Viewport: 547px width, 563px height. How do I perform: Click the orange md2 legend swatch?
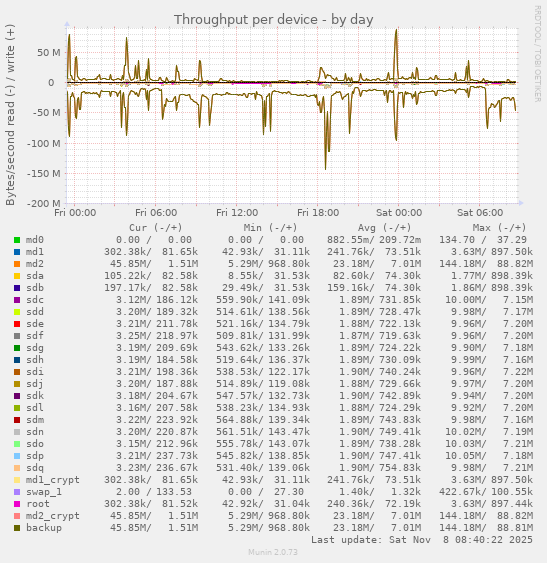pyautogui.click(x=17, y=264)
